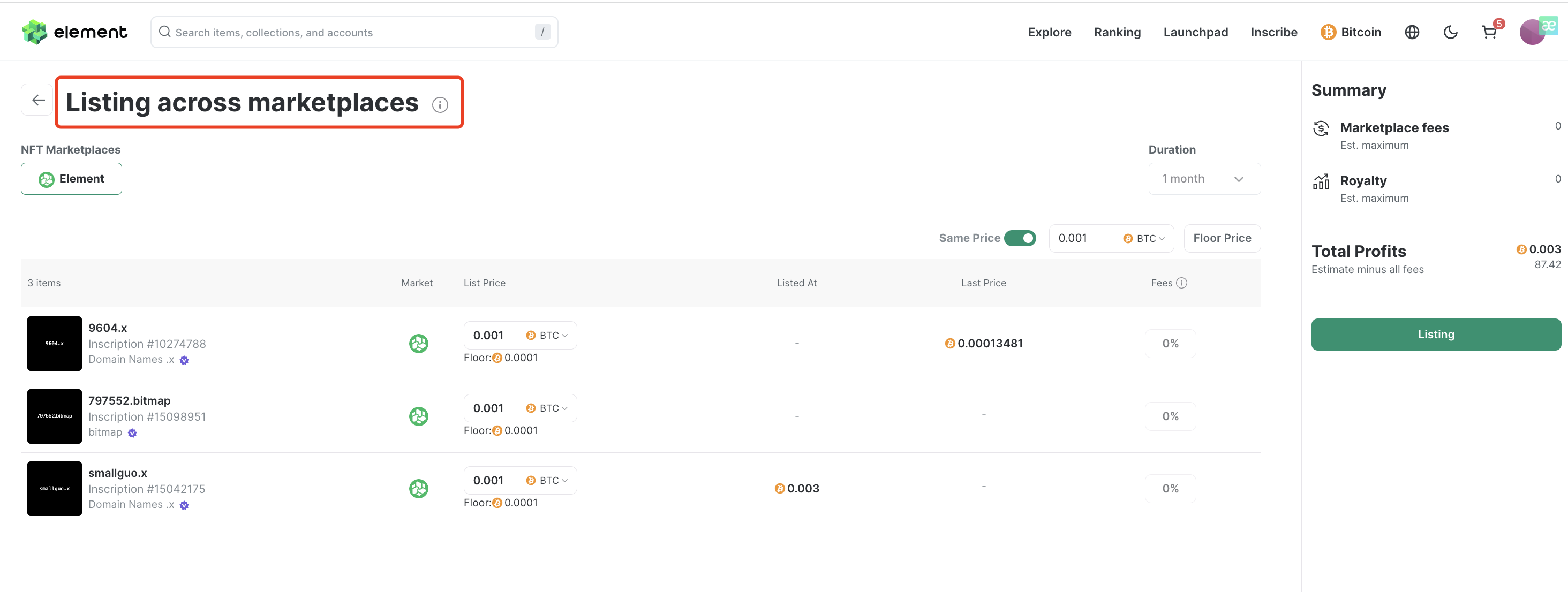Click Element market icon for 9604.x row
This screenshot has height=592, width=1568.
[418, 344]
